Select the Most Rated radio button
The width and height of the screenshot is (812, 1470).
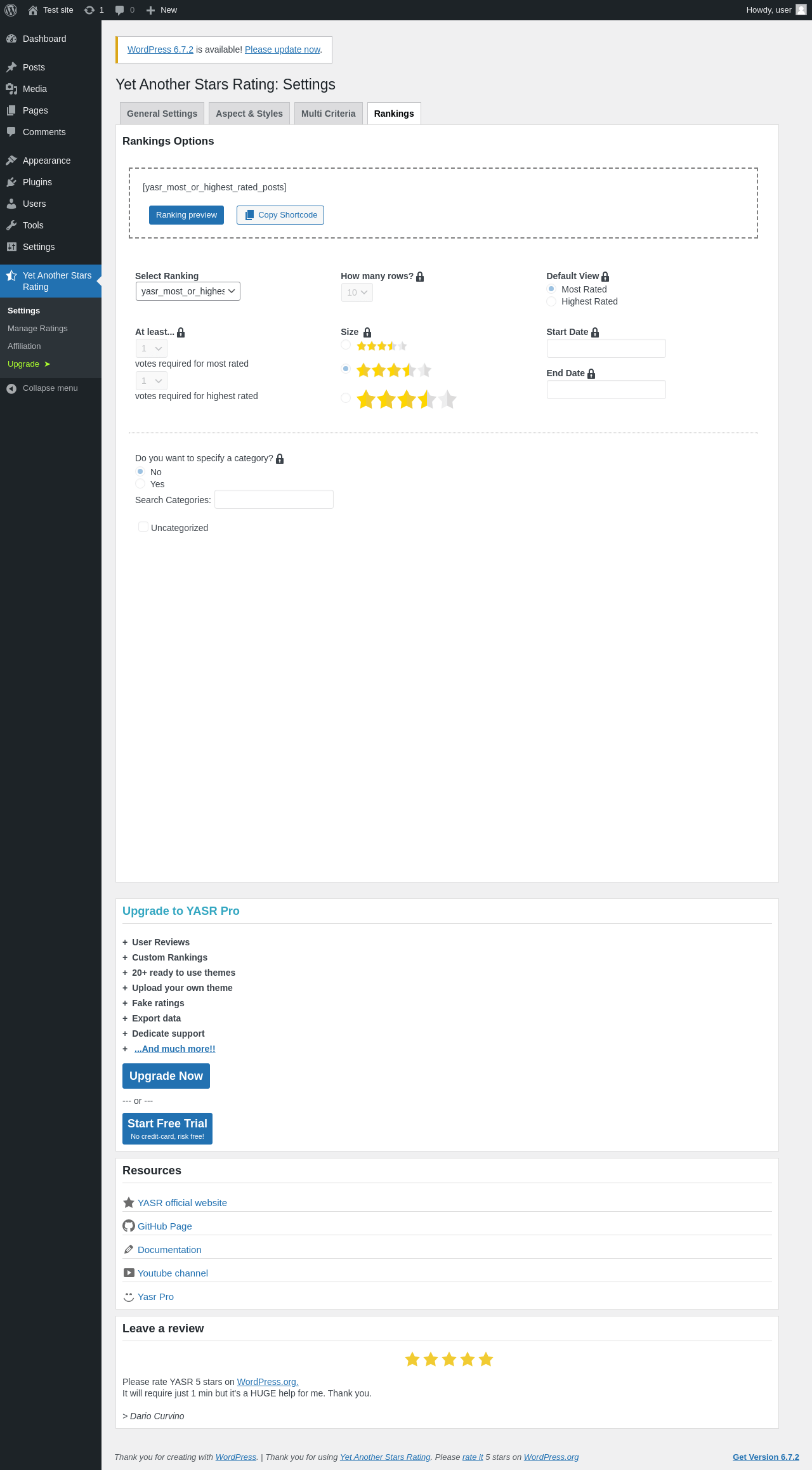551,289
